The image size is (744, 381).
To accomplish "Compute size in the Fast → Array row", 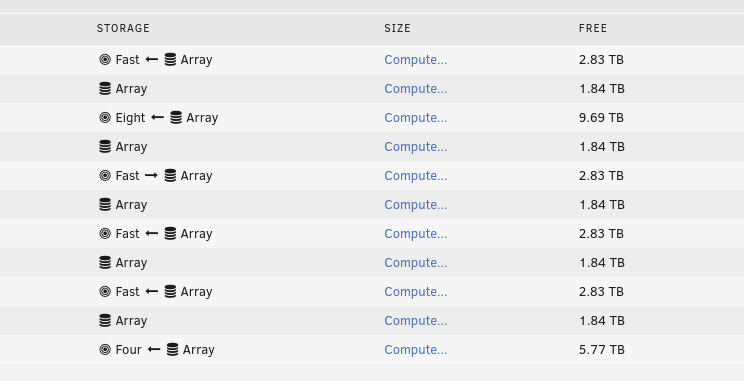I will [416, 176].
